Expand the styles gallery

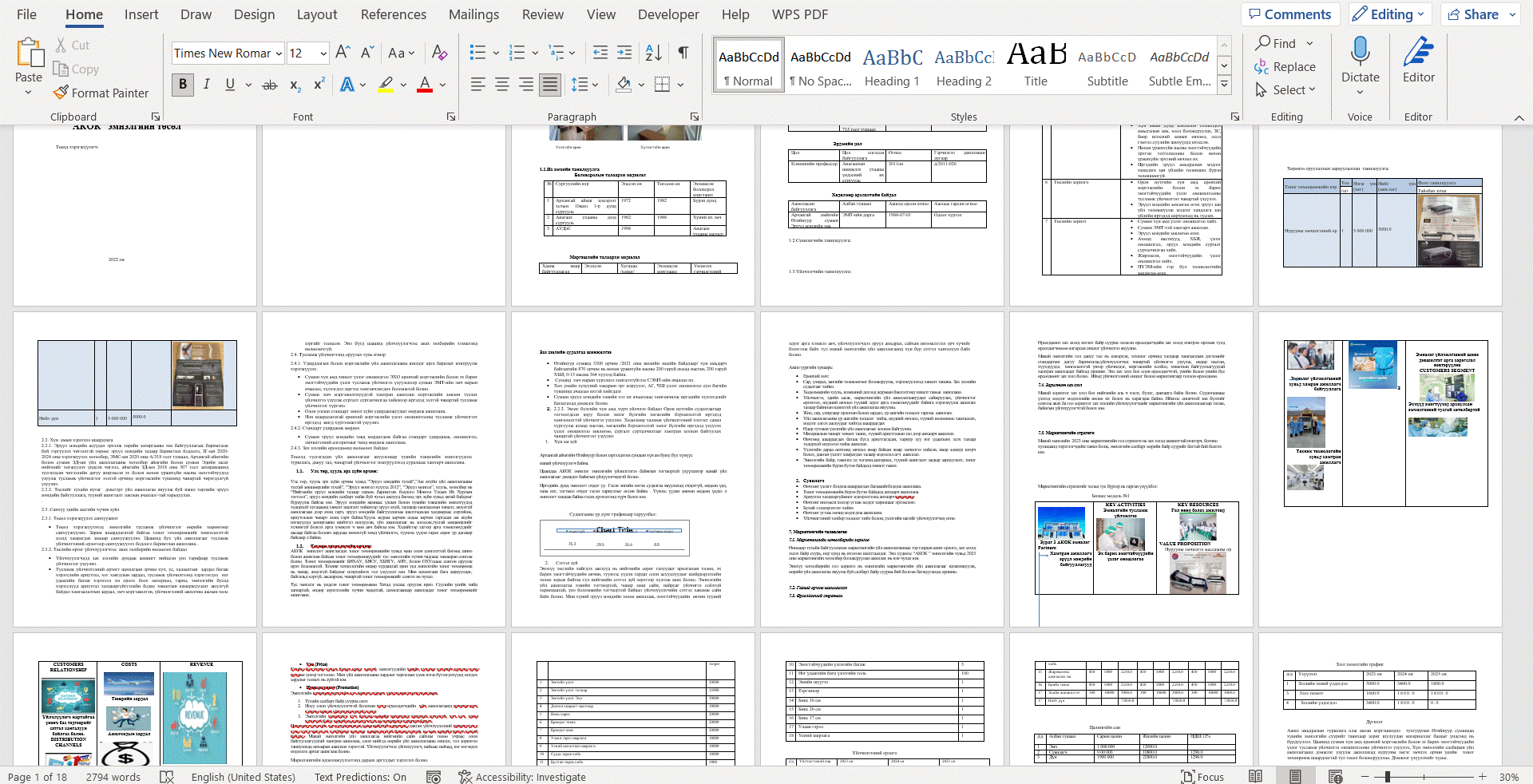point(1224,83)
